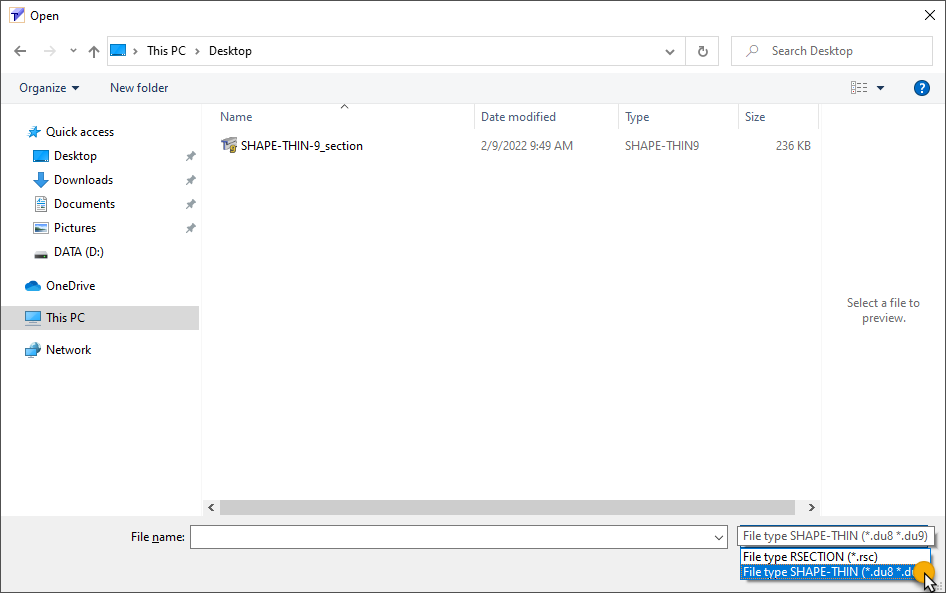Type in the File name field
The height and width of the screenshot is (593, 946).
[455, 536]
